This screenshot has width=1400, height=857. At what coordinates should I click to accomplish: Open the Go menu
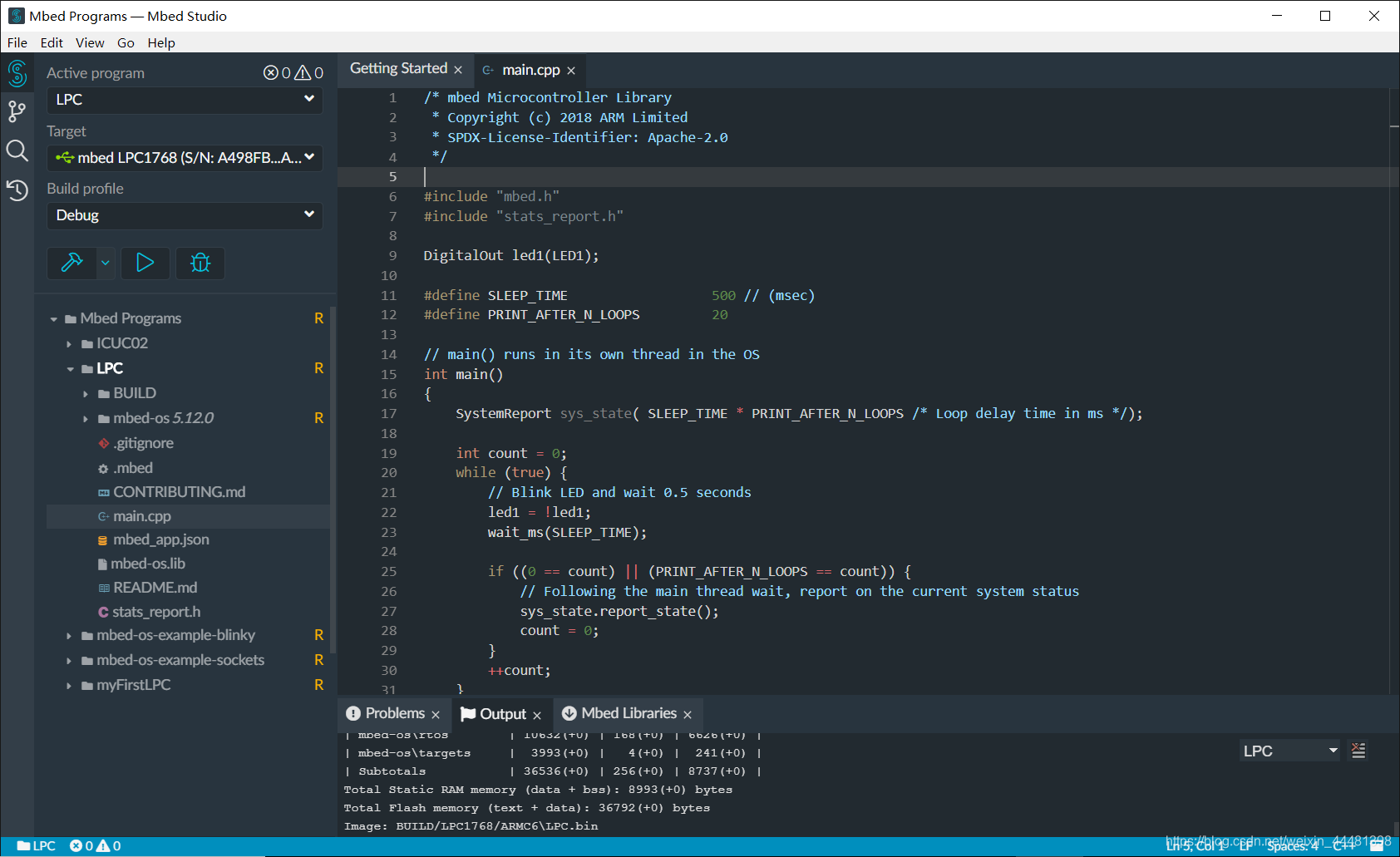(x=126, y=42)
